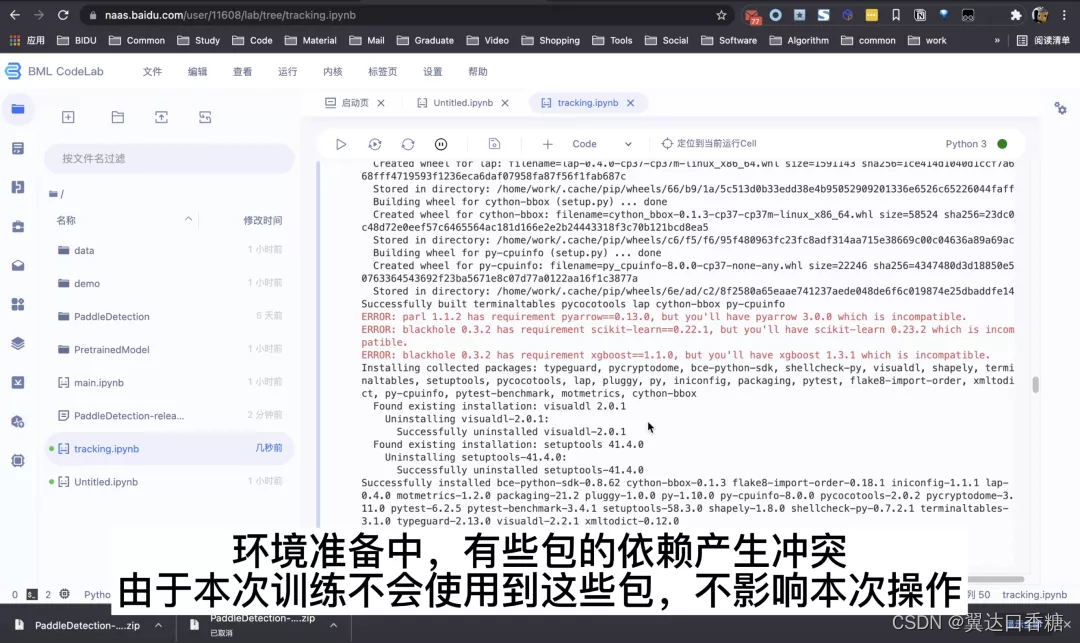Select the Python 3 kernel button
This screenshot has width=1080, height=643.
963,143
